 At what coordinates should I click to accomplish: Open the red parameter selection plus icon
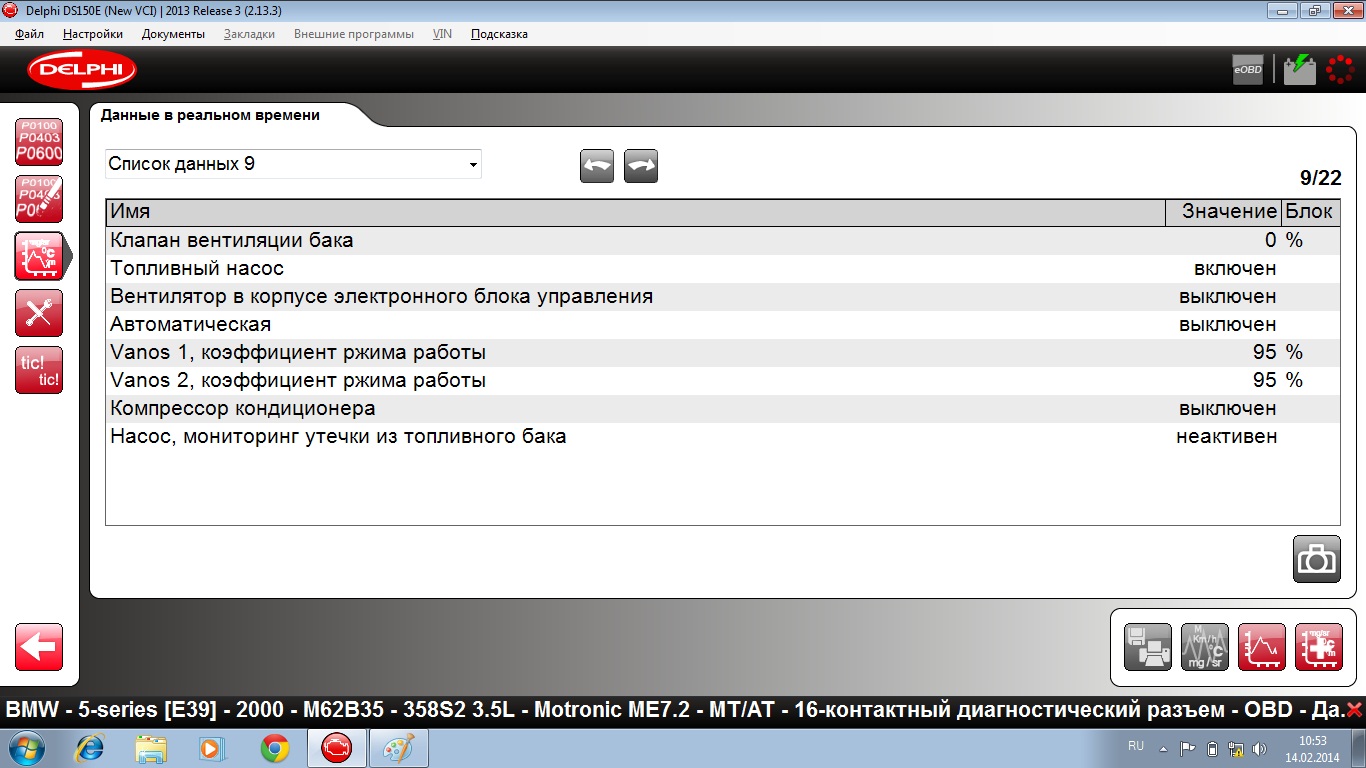(1319, 647)
